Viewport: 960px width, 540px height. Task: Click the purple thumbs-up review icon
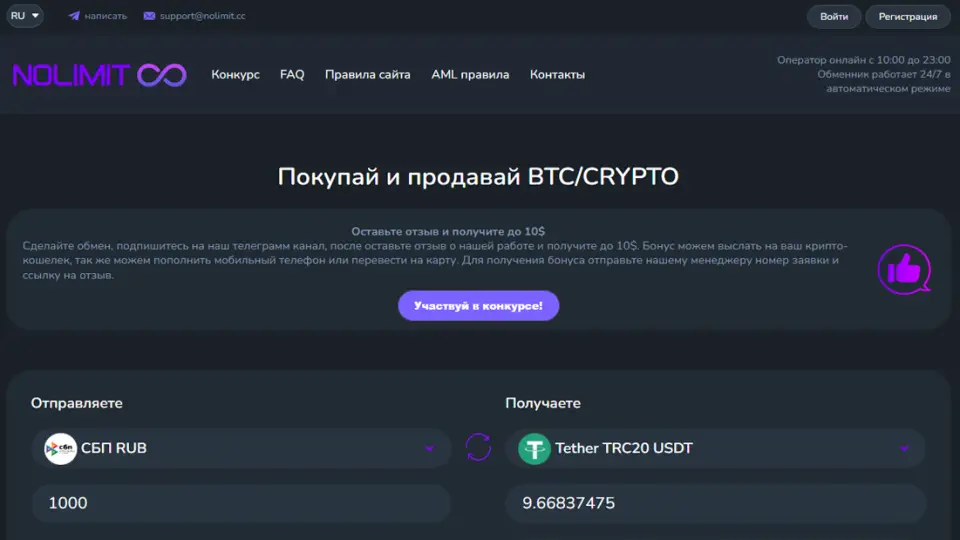coord(904,269)
